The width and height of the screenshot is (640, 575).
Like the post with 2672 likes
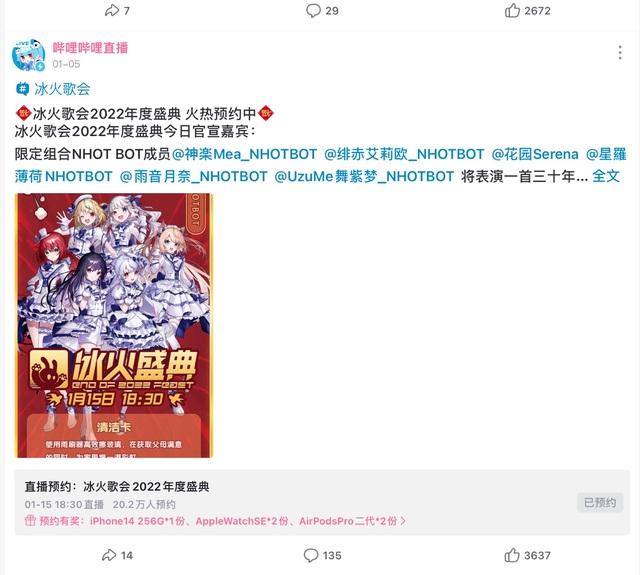tap(512, 10)
